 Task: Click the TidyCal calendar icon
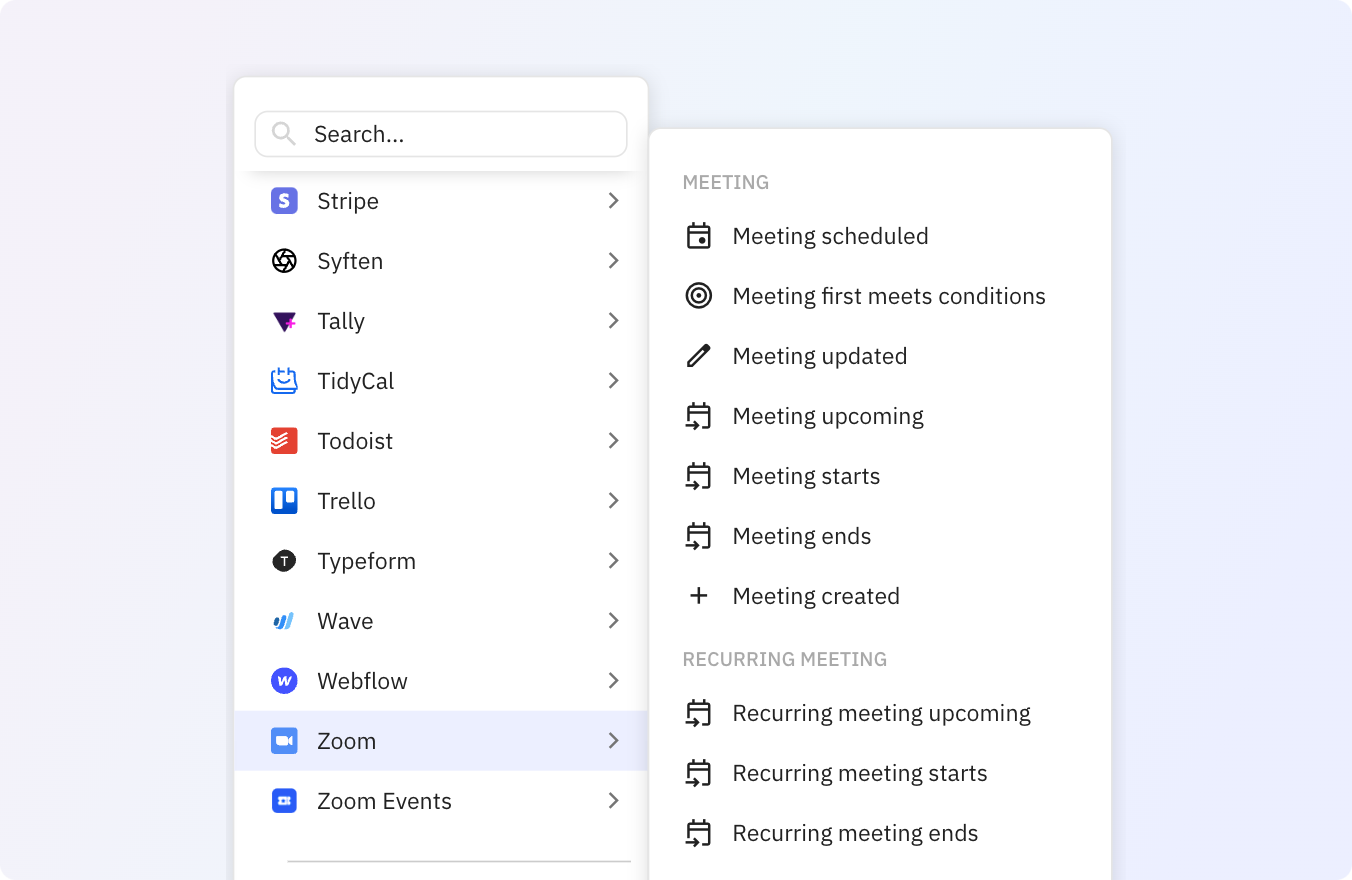[x=284, y=381]
